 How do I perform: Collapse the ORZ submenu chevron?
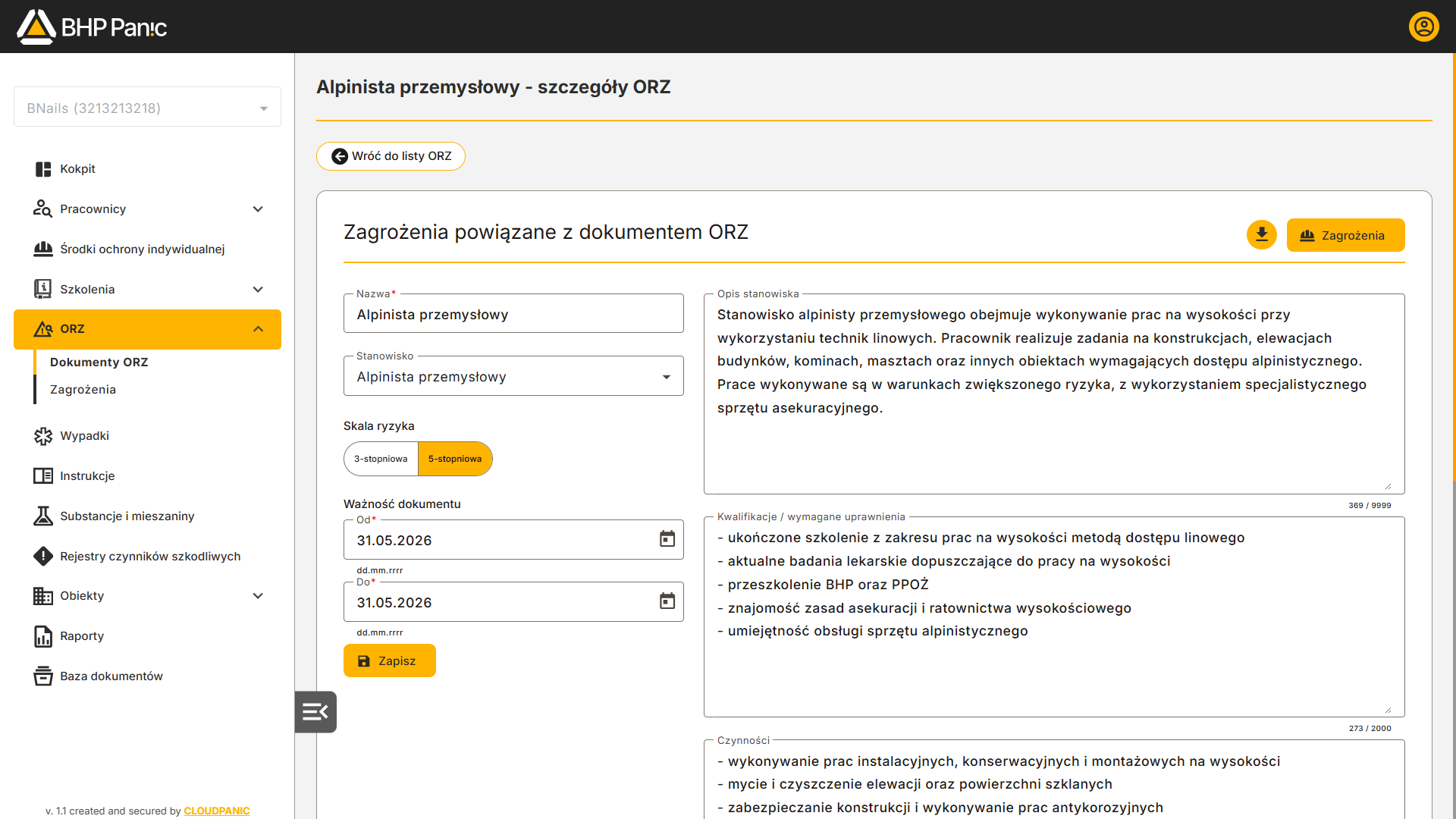[258, 329]
